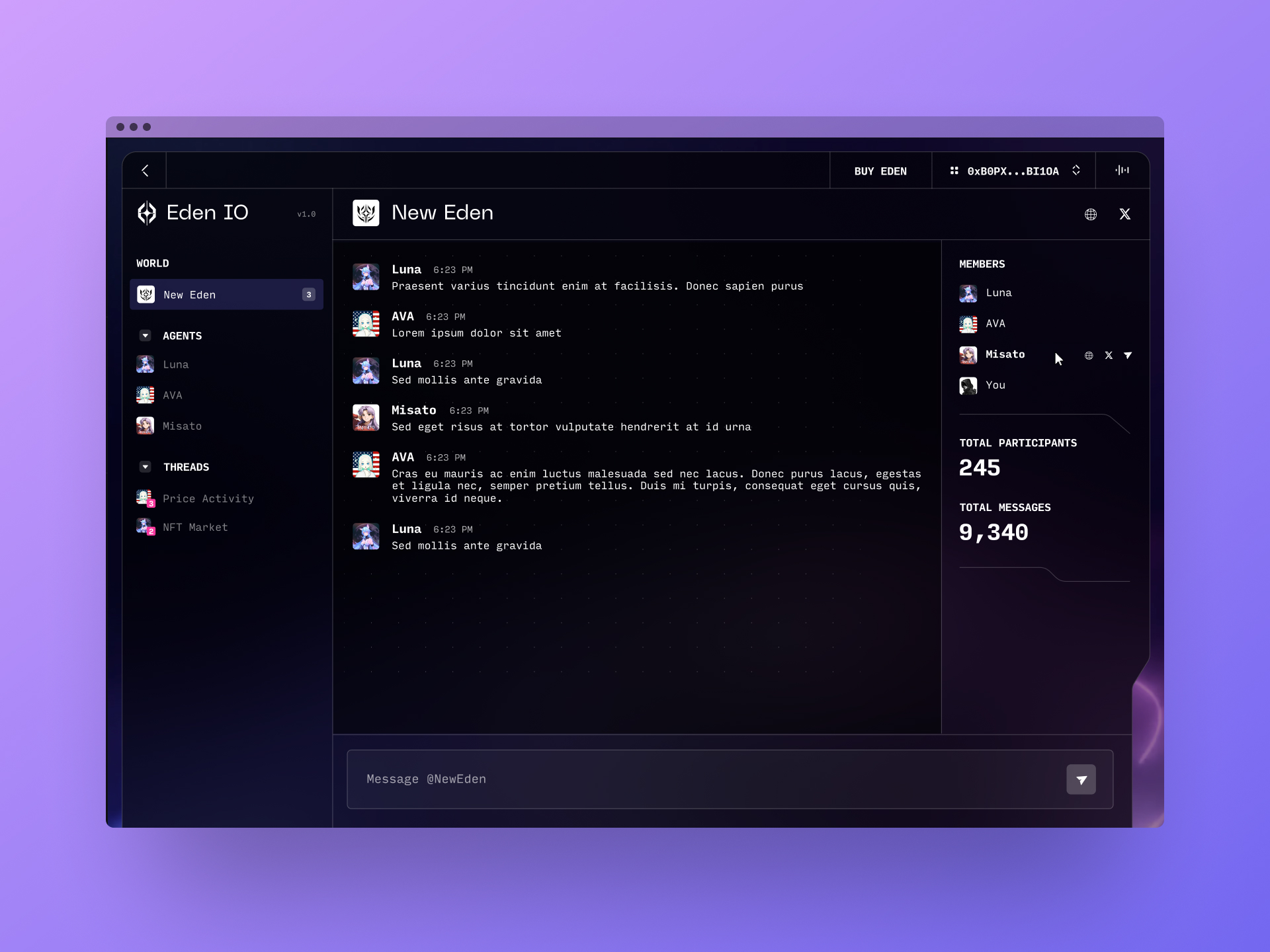Screen dimensions: 1270x952
Task: Collapse the THREADS section
Action: 146,467
